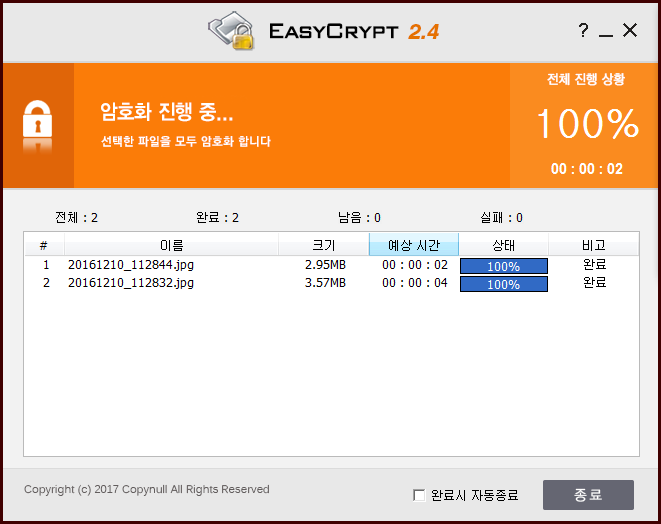Click 선택한 파일을 모두 암호화 합니다 subtitle
Viewport: 661px width, 524px height.
point(185,141)
